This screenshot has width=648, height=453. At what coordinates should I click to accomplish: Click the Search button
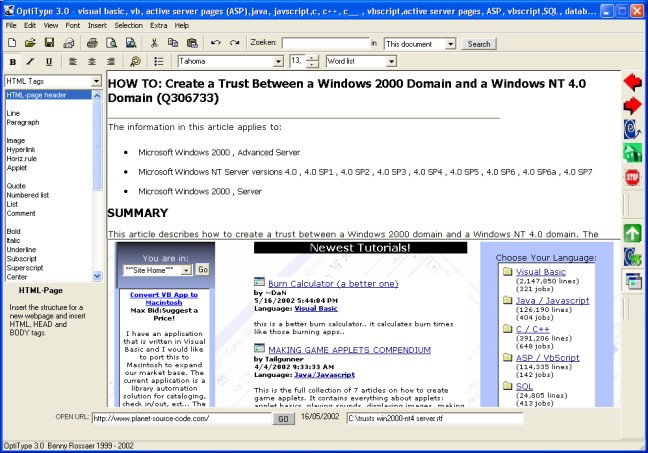[479, 44]
